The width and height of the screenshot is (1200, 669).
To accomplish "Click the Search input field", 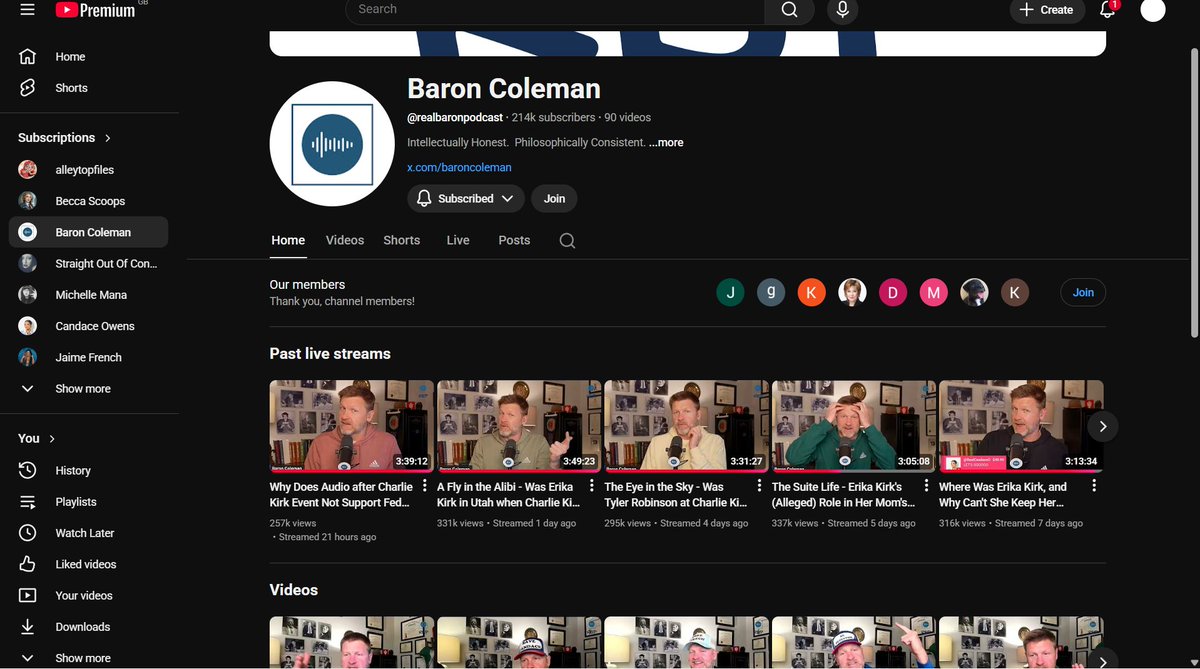I will [555, 10].
